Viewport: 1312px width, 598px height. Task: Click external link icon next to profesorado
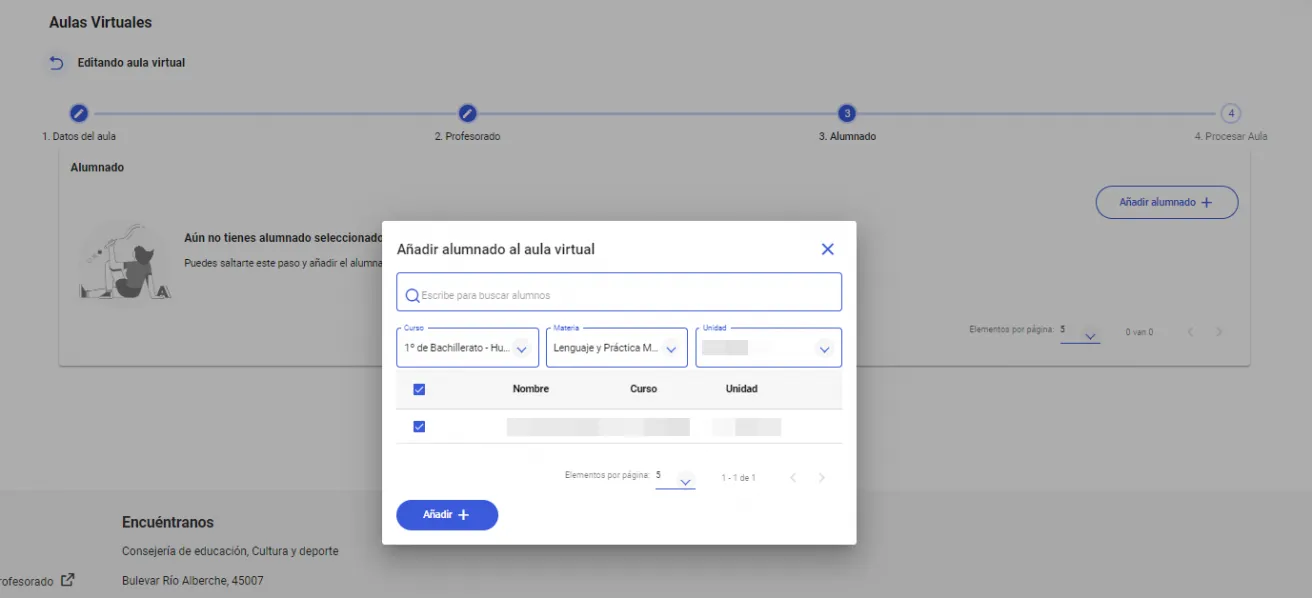click(x=67, y=580)
